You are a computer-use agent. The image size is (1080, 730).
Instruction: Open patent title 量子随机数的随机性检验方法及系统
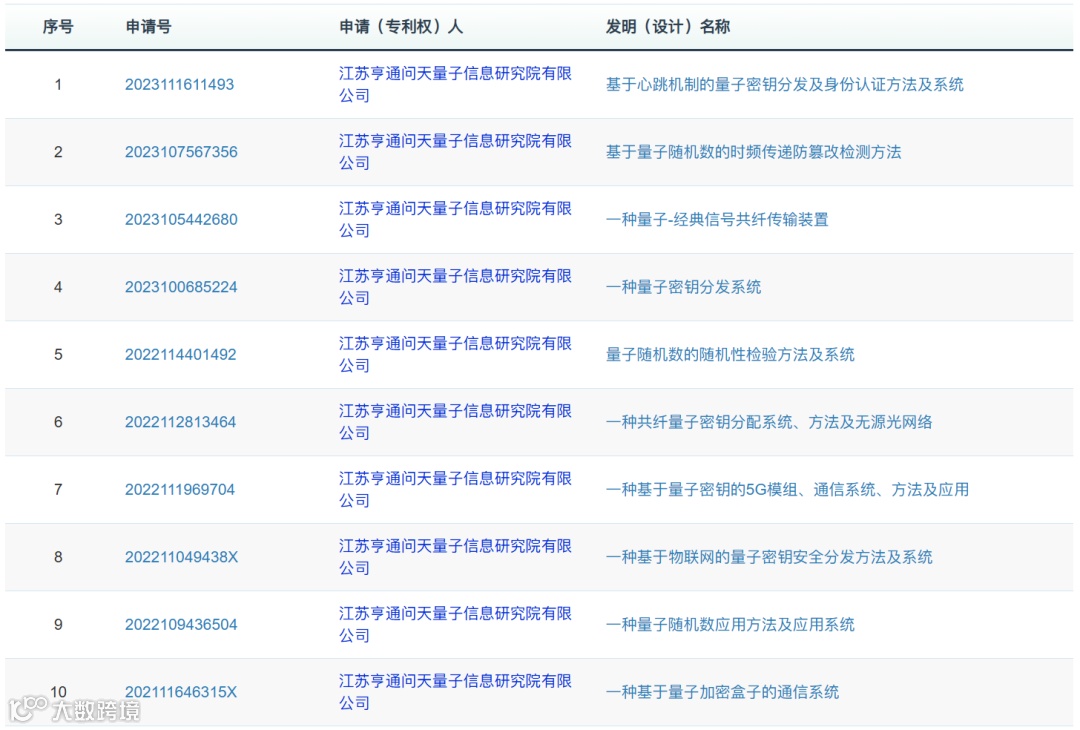click(730, 355)
